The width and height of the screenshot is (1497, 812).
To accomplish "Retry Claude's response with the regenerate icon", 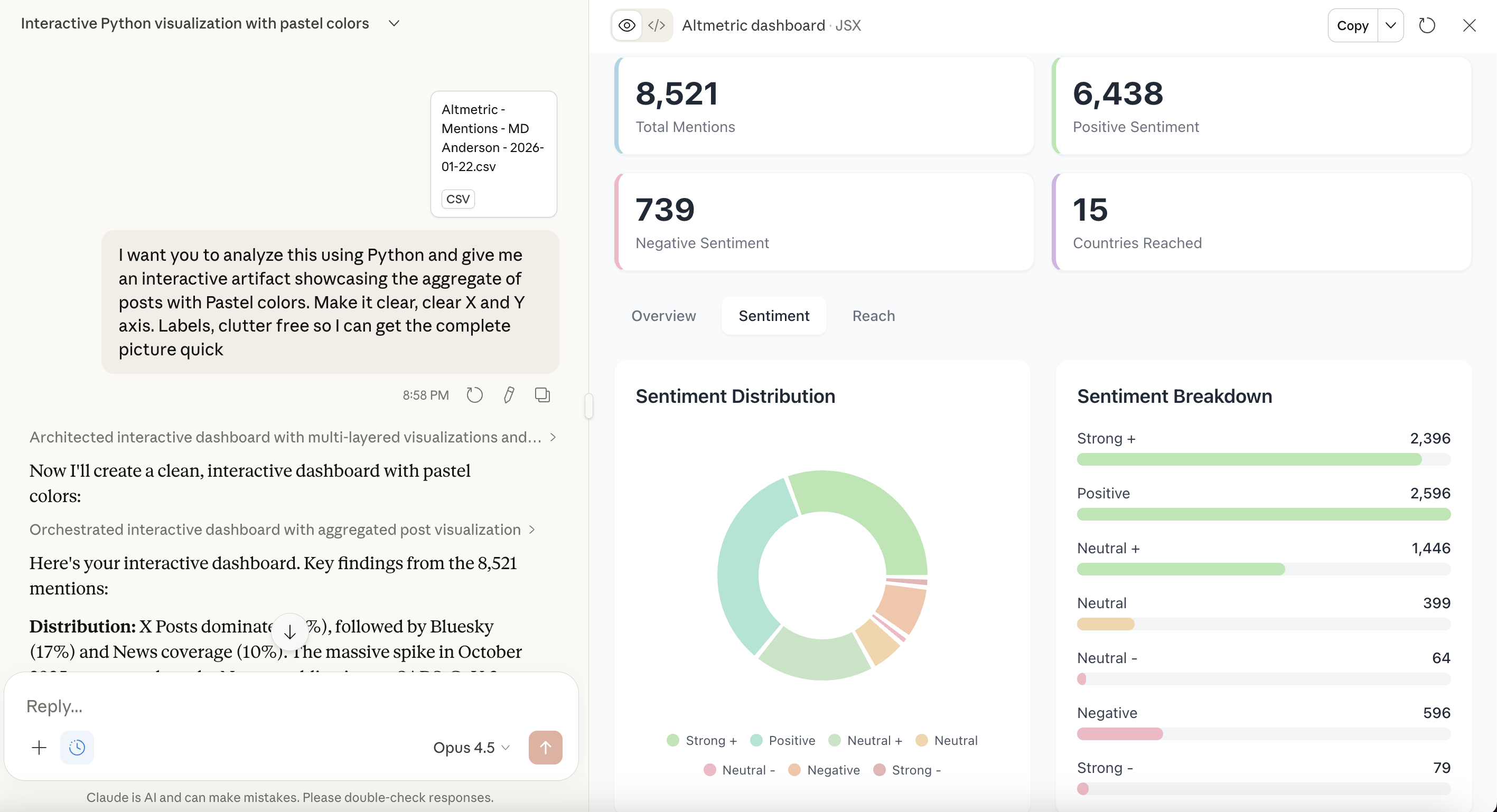I will 474,394.
